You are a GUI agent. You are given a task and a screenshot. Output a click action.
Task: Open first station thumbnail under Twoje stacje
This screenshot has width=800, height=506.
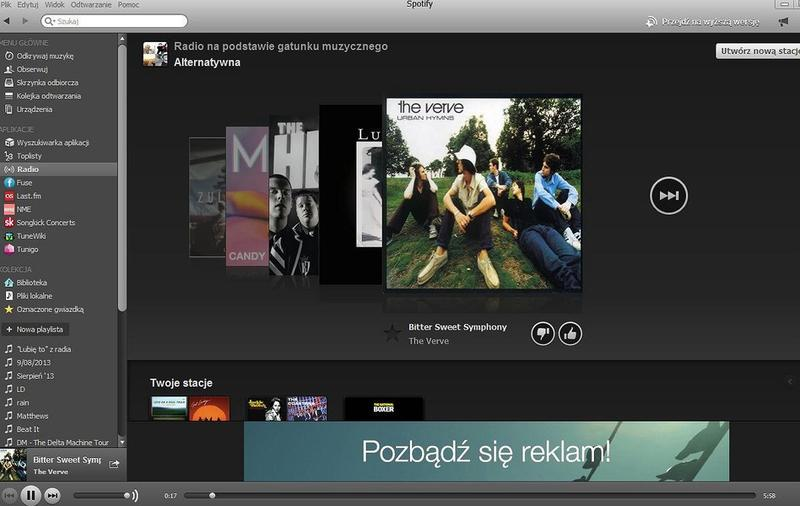pyautogui.click(x=190, y=409)
